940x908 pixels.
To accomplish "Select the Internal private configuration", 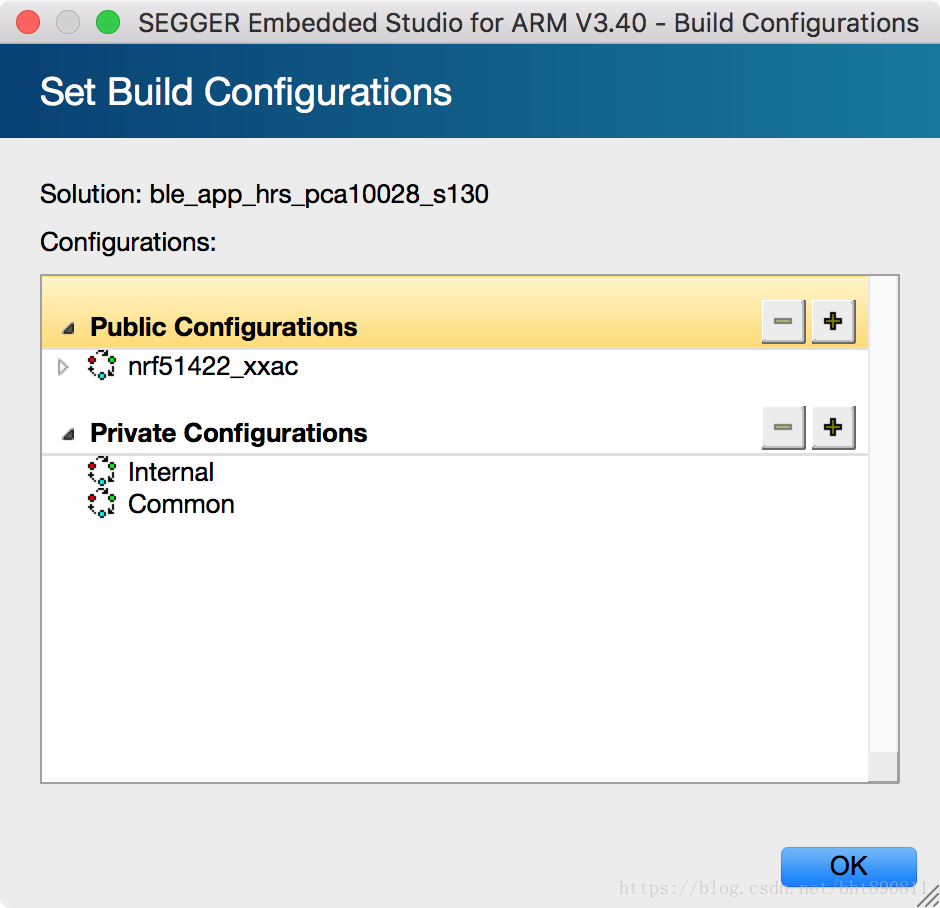I will pos(171,472).
